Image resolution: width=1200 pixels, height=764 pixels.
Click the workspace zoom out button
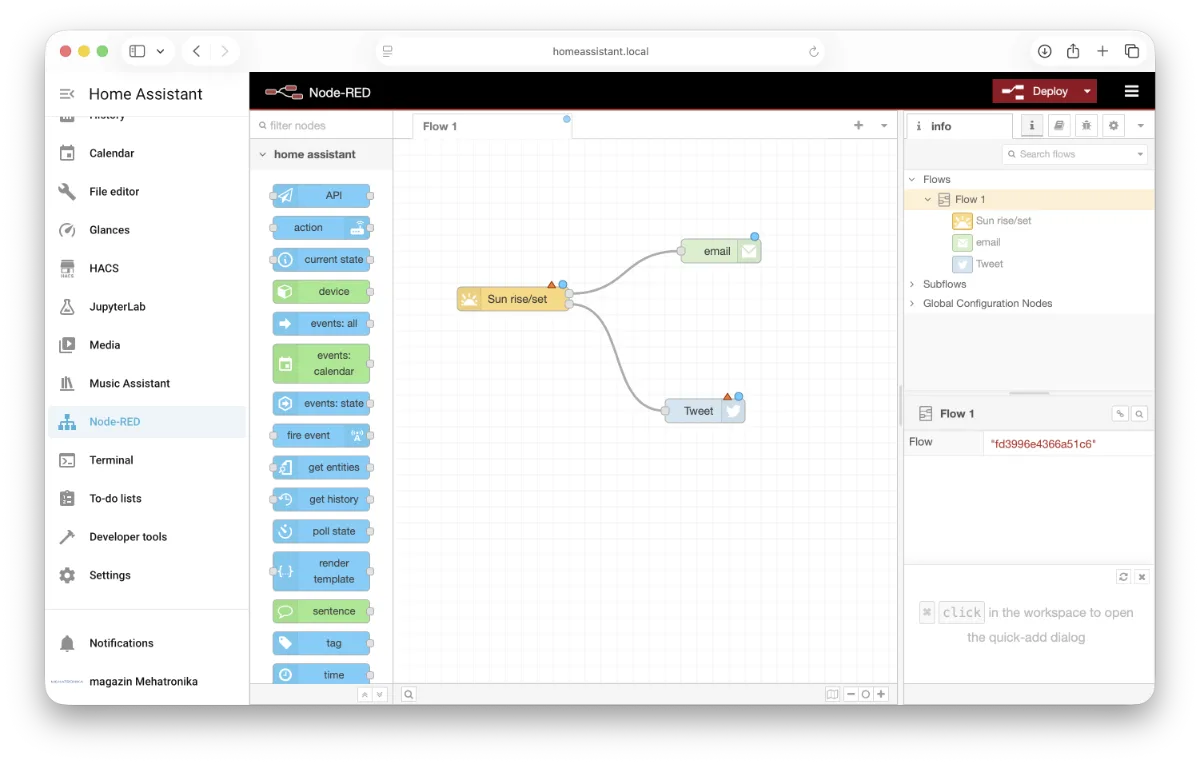click(851, 694)
